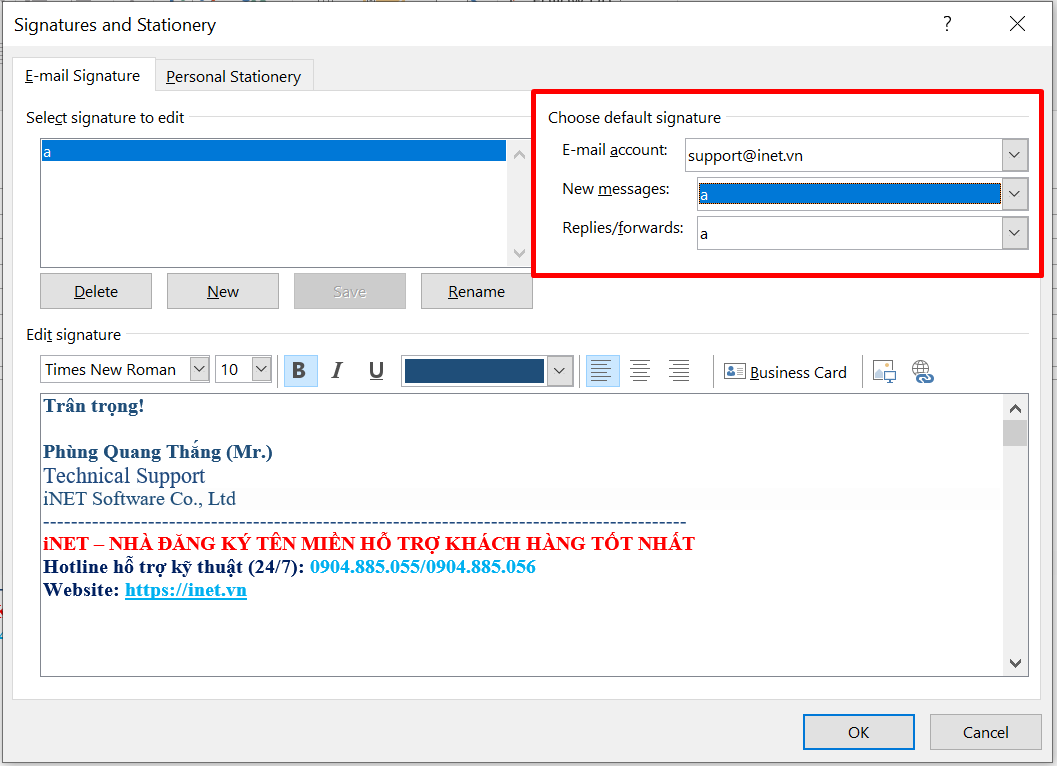Click the red iNET slogan line
The width and height of the screenshot is (1057, 766).
click(369, 543)
